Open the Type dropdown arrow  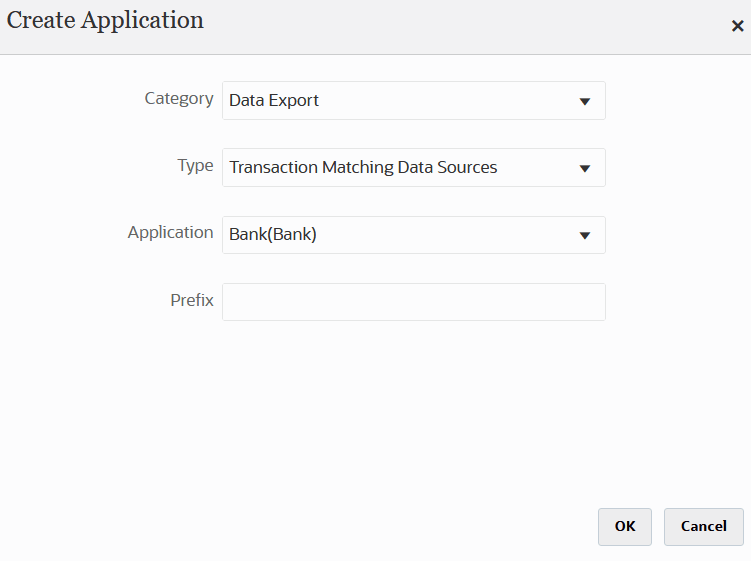[585, 168]
